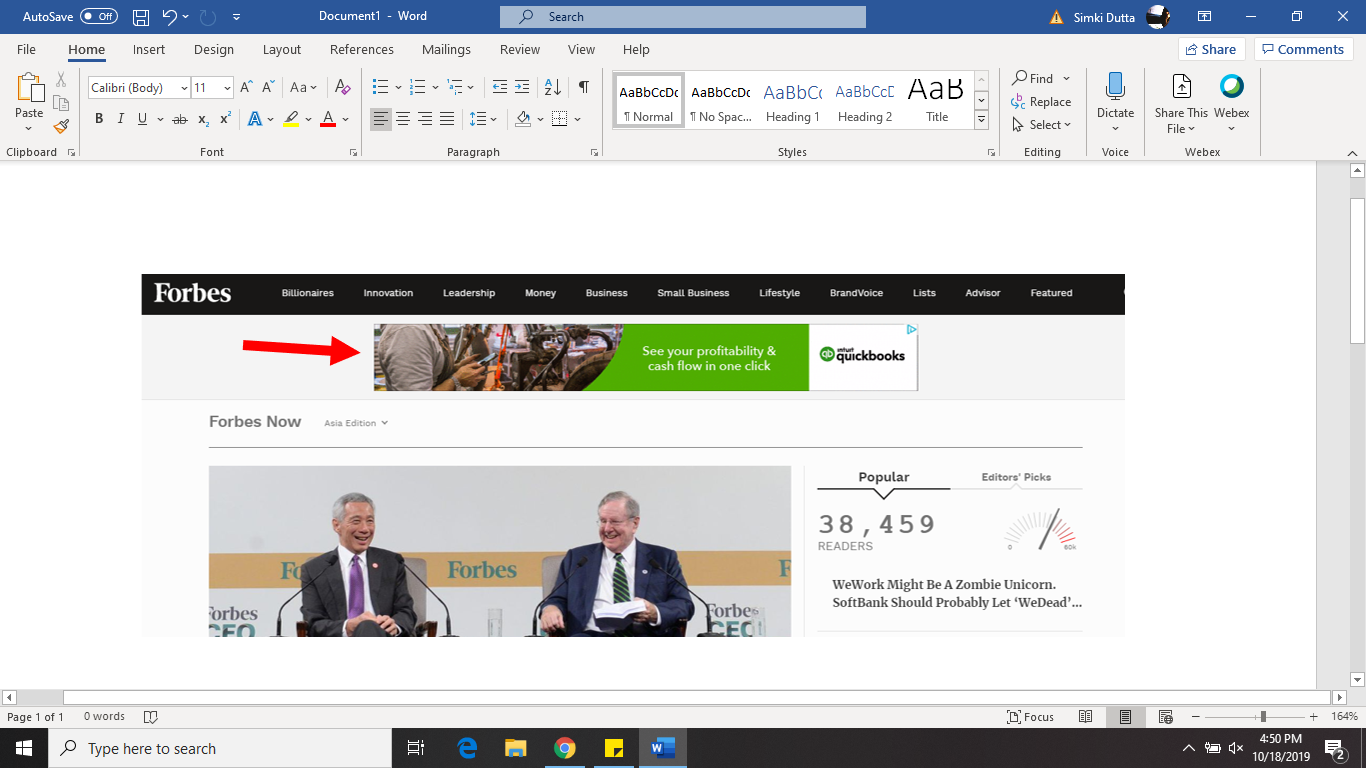The image size is (1366, 768).
Task: Open the Layout tab
Action: [282, 49]
